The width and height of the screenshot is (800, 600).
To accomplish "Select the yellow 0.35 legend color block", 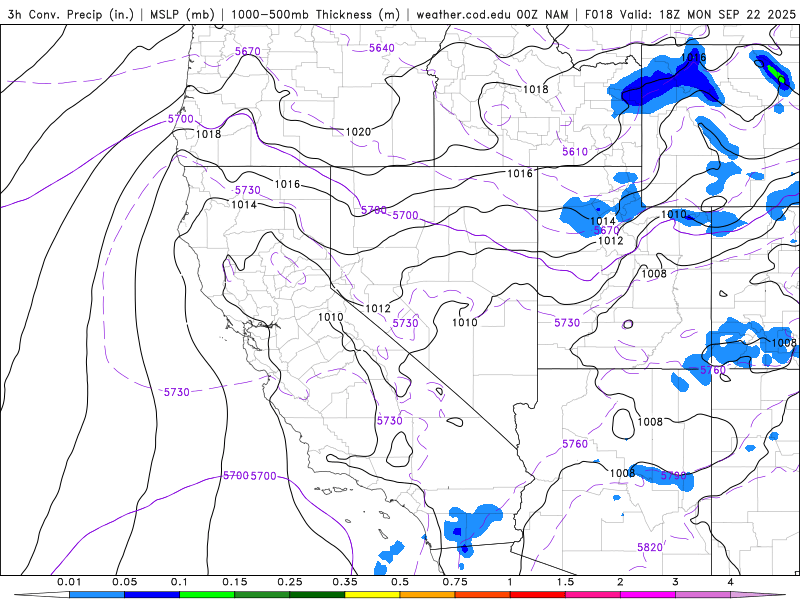I will (372, 595).
